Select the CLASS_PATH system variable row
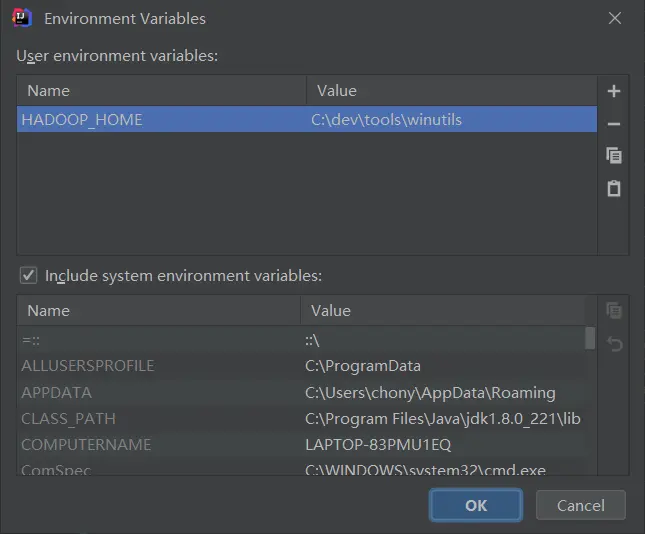The width and height of the screenshot is (645, 534). pyautogui.click(x=301, y=419)
